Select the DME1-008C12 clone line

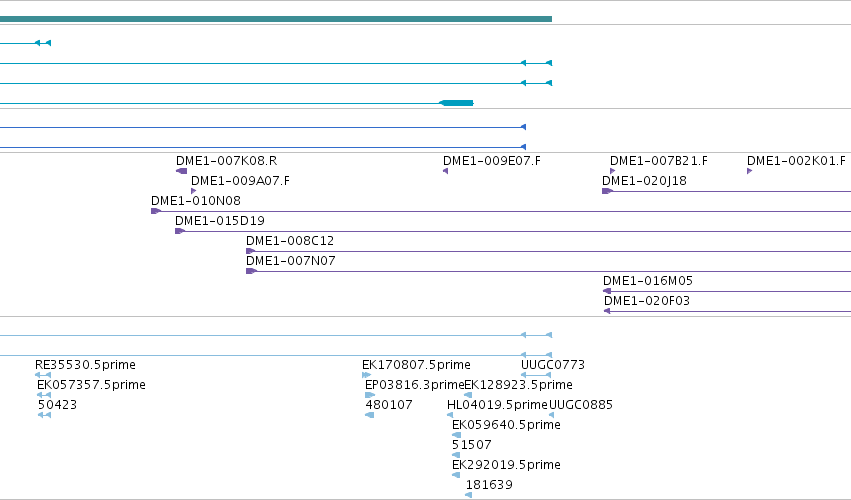pos(548,251)
